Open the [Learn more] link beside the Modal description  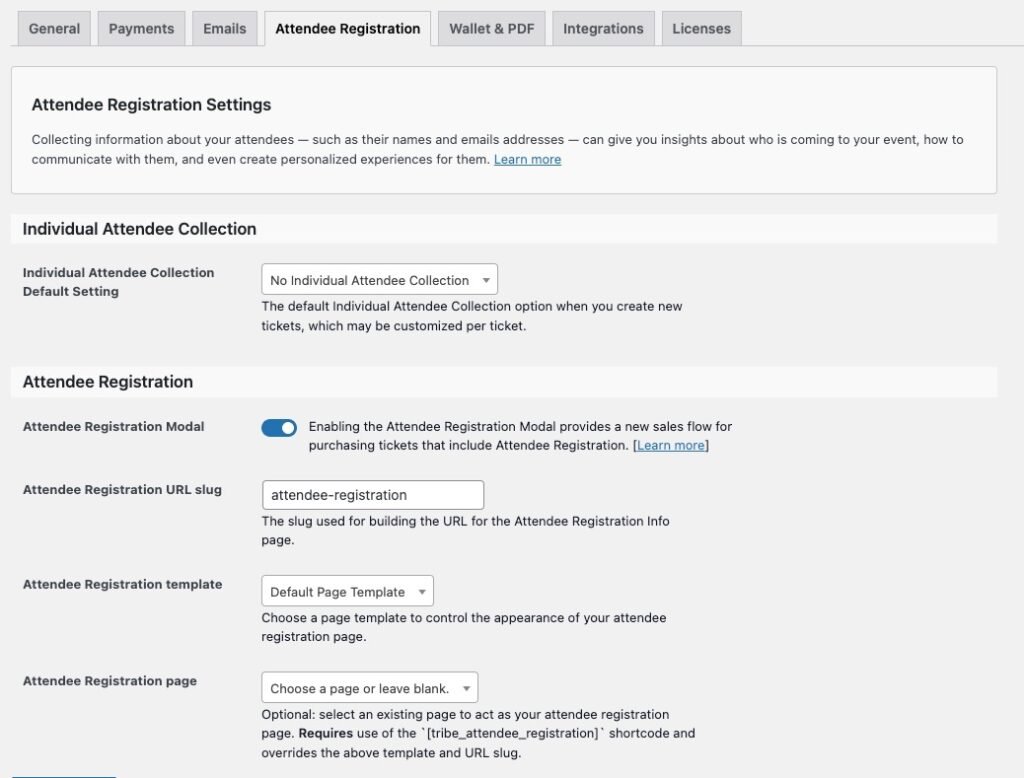click(x=670, y=445)
